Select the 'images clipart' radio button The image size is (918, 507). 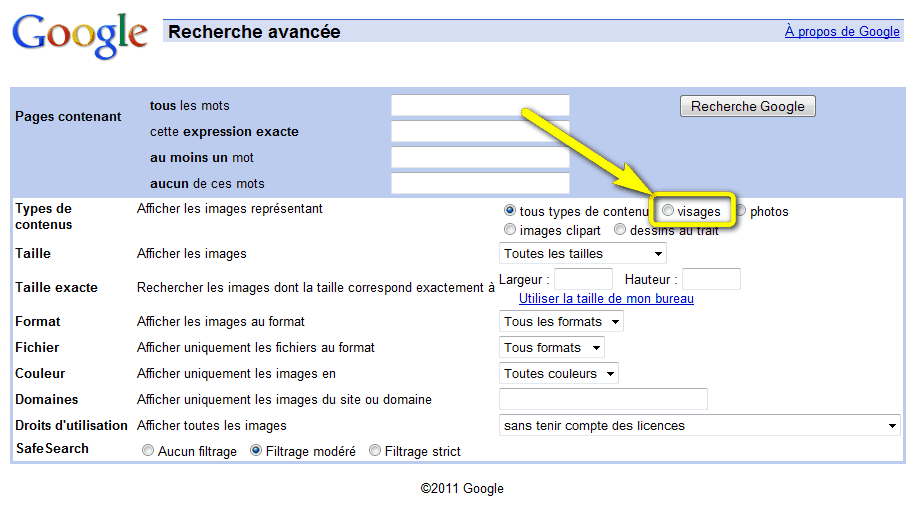(510, 229)
